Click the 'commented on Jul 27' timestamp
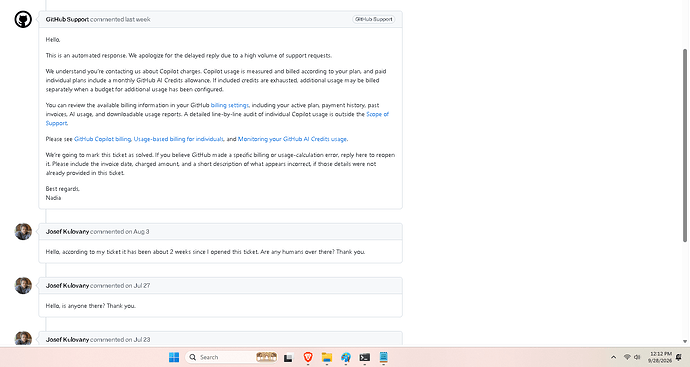 coord(120,286)
